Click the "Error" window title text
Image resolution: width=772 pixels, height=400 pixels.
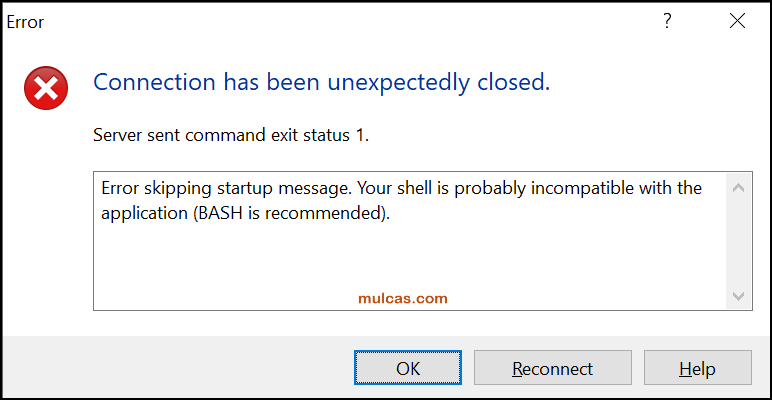coord(25,21)
